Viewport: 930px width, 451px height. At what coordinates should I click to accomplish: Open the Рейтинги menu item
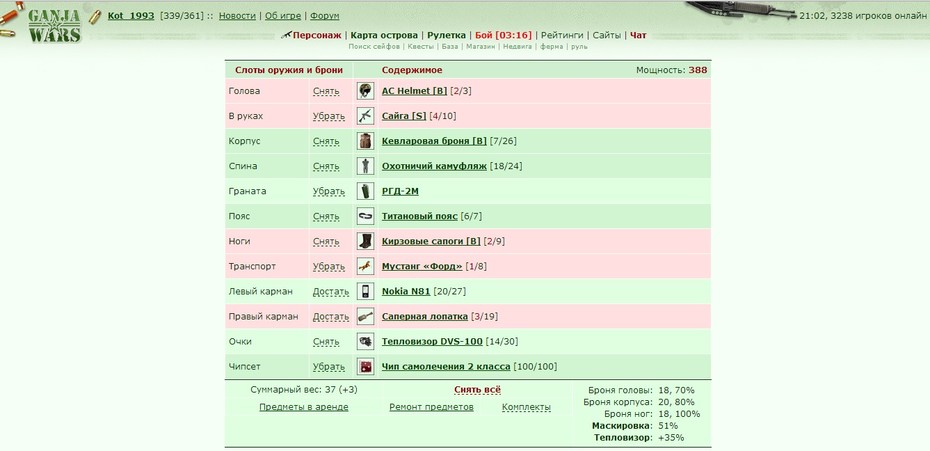point(562,35)
